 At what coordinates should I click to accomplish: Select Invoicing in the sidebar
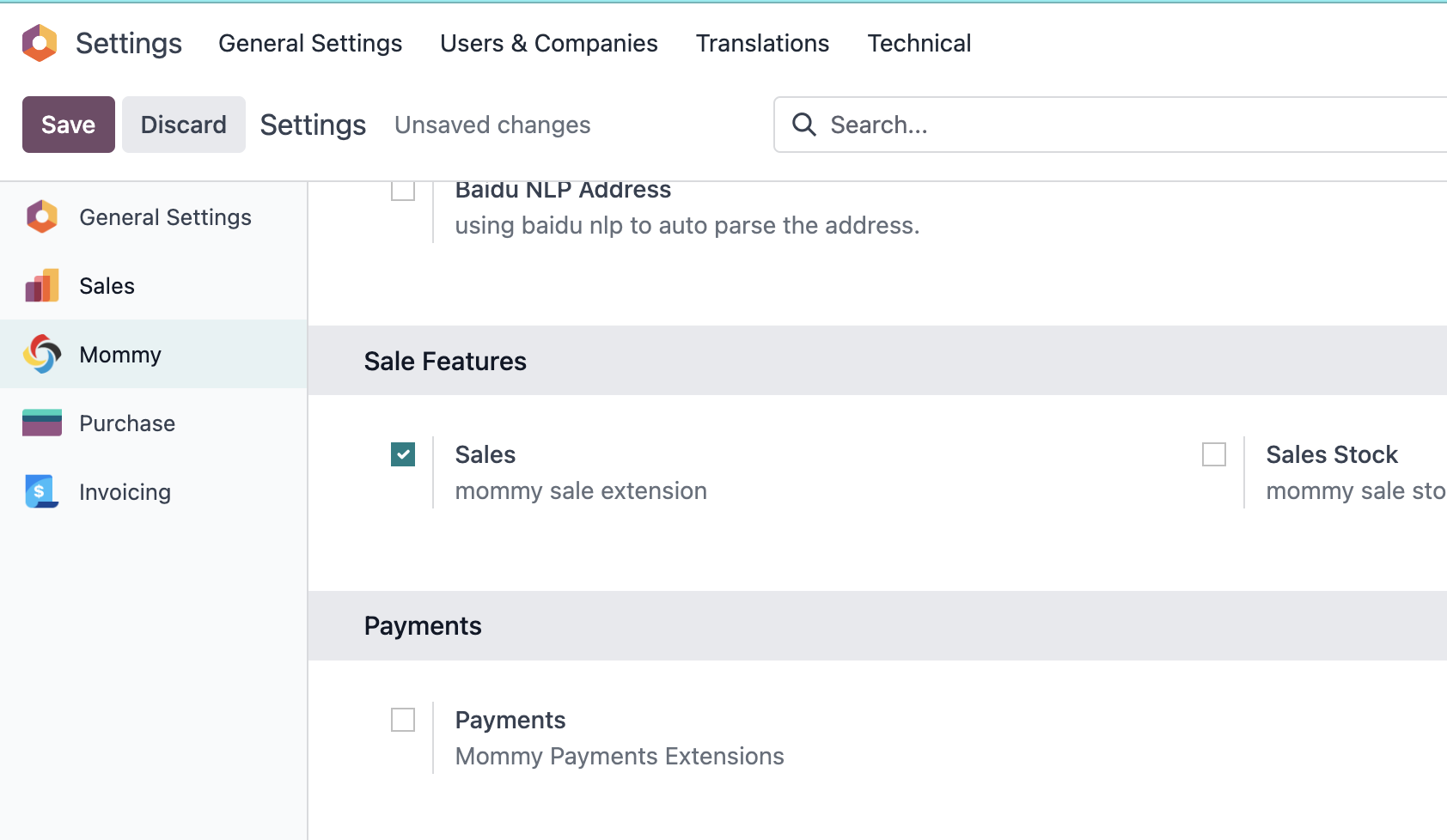[154, 491]
